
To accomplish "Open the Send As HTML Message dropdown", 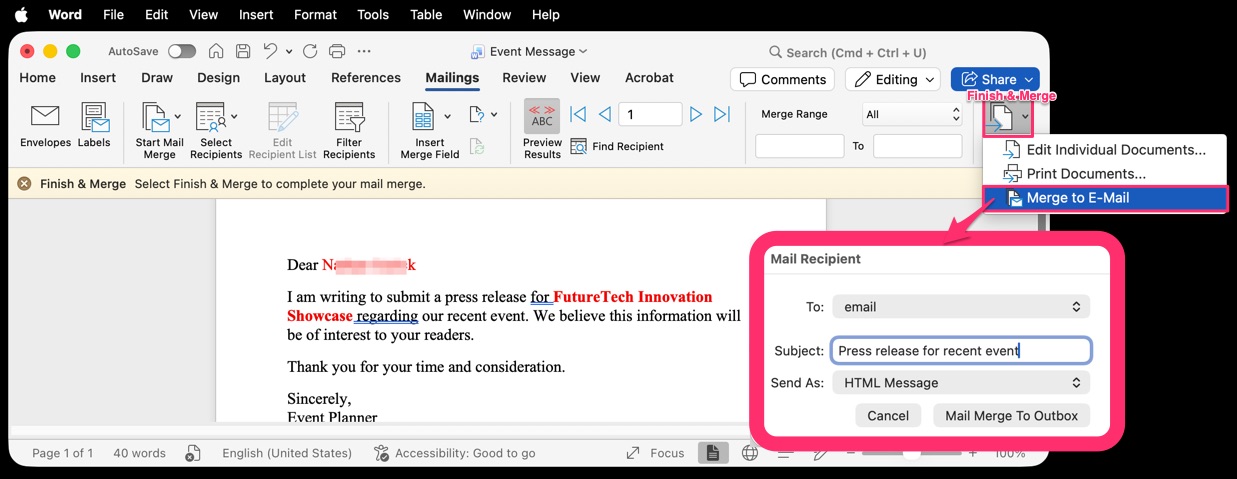I will click(x=960, y=383).
